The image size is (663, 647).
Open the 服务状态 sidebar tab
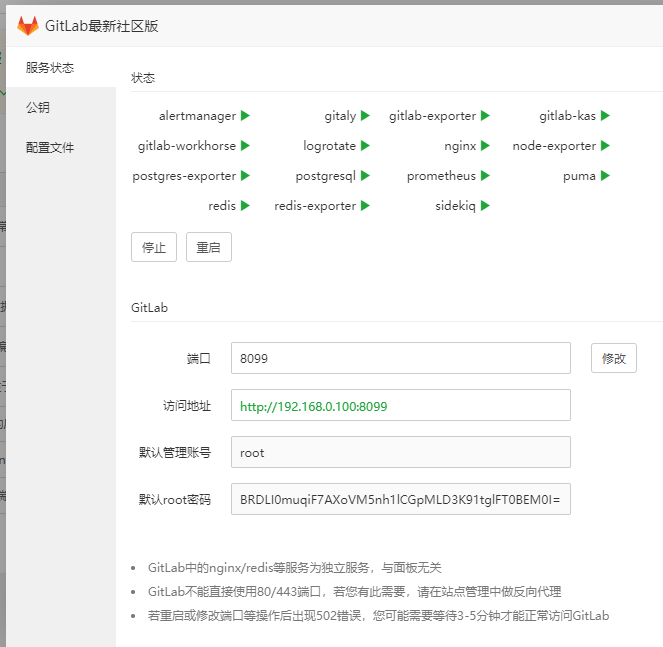point(61,67)
